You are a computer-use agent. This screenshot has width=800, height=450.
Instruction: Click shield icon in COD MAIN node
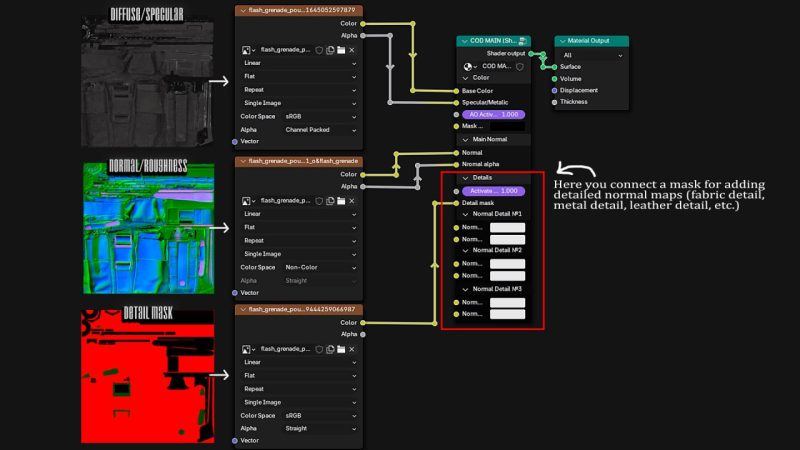click(x=519, y=67)
